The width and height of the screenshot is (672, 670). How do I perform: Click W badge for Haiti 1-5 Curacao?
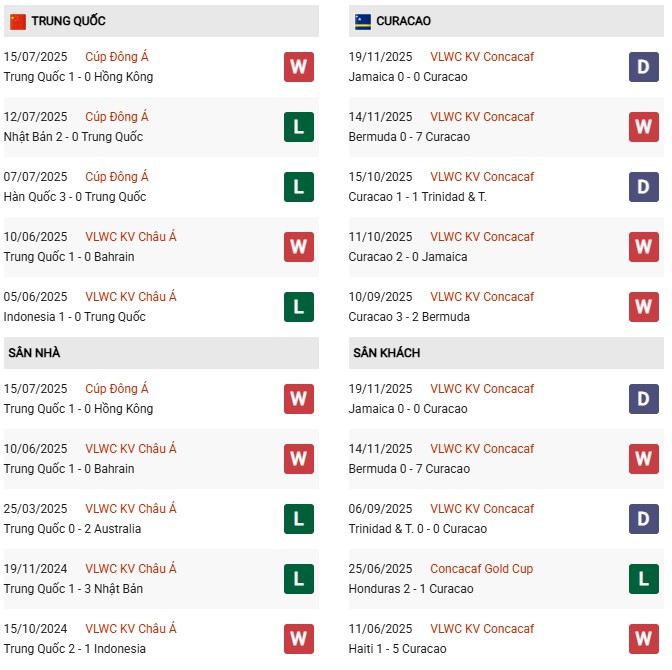click(644, 638)
